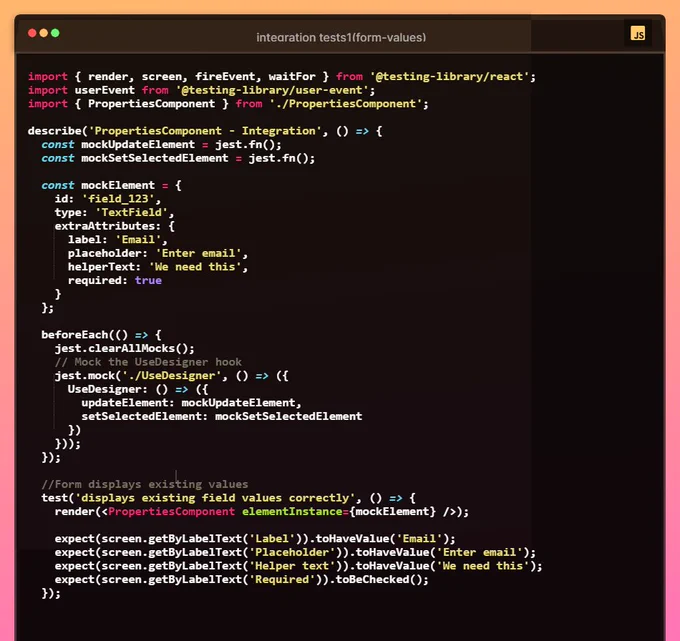
Task: Click the beforeEach call
Action: [x=101, y=335]
